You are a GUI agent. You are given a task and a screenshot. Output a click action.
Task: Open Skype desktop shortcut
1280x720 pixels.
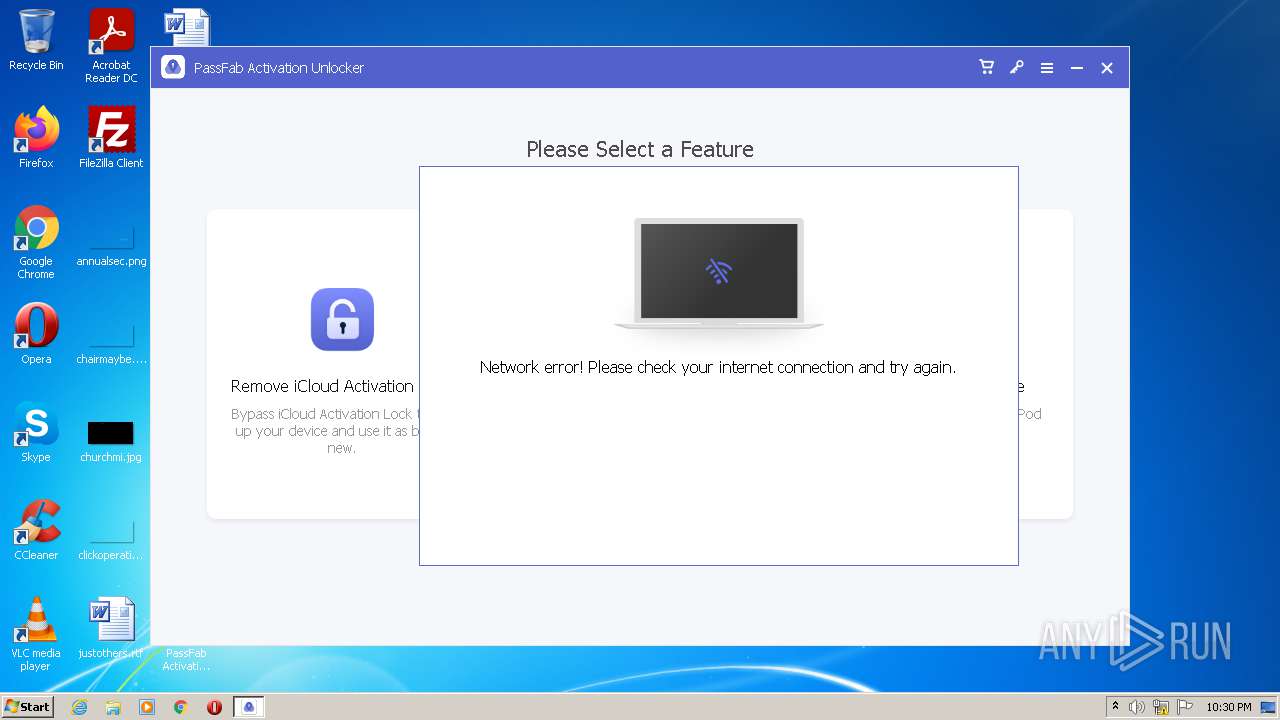pyautogui.click(x=36, y=432)
